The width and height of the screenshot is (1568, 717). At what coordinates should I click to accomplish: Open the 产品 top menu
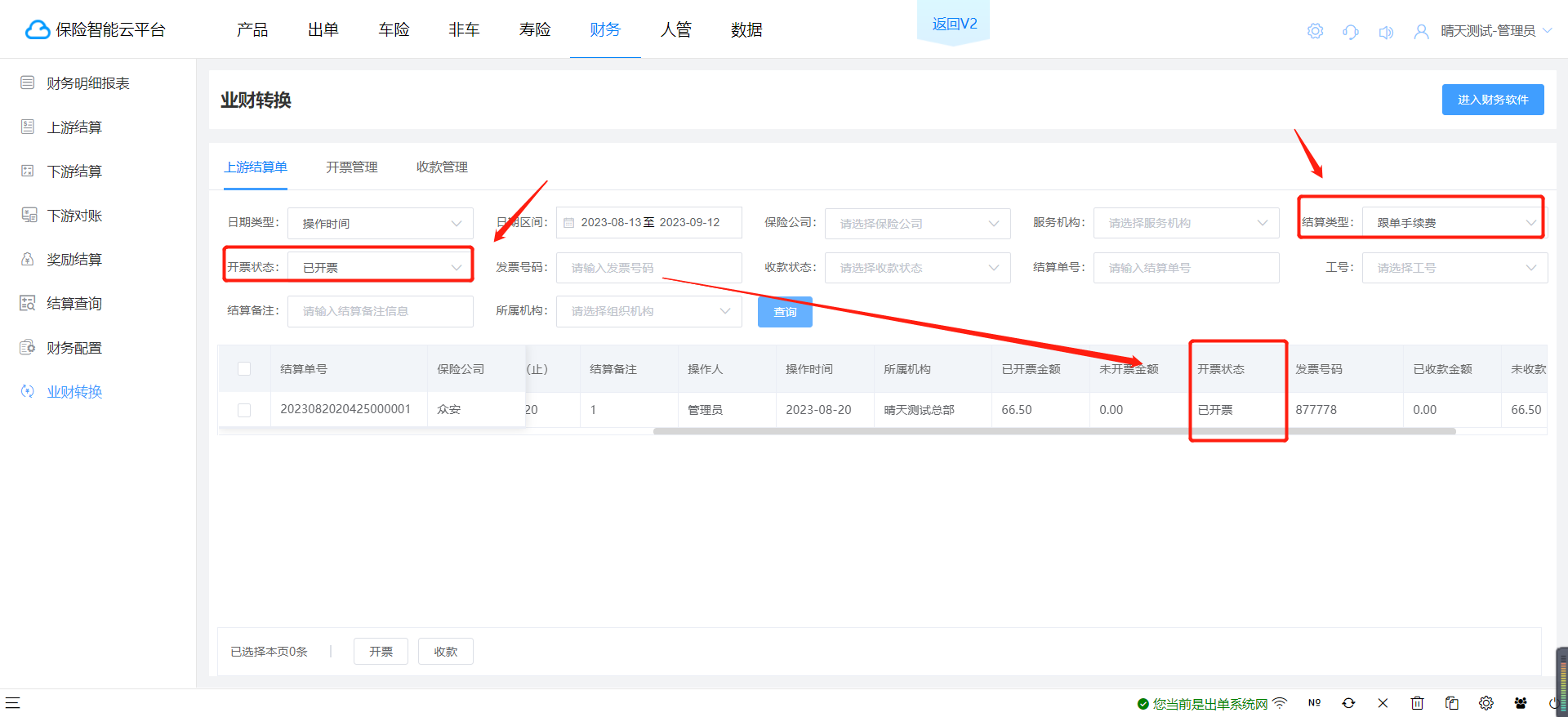pos(252,30)
